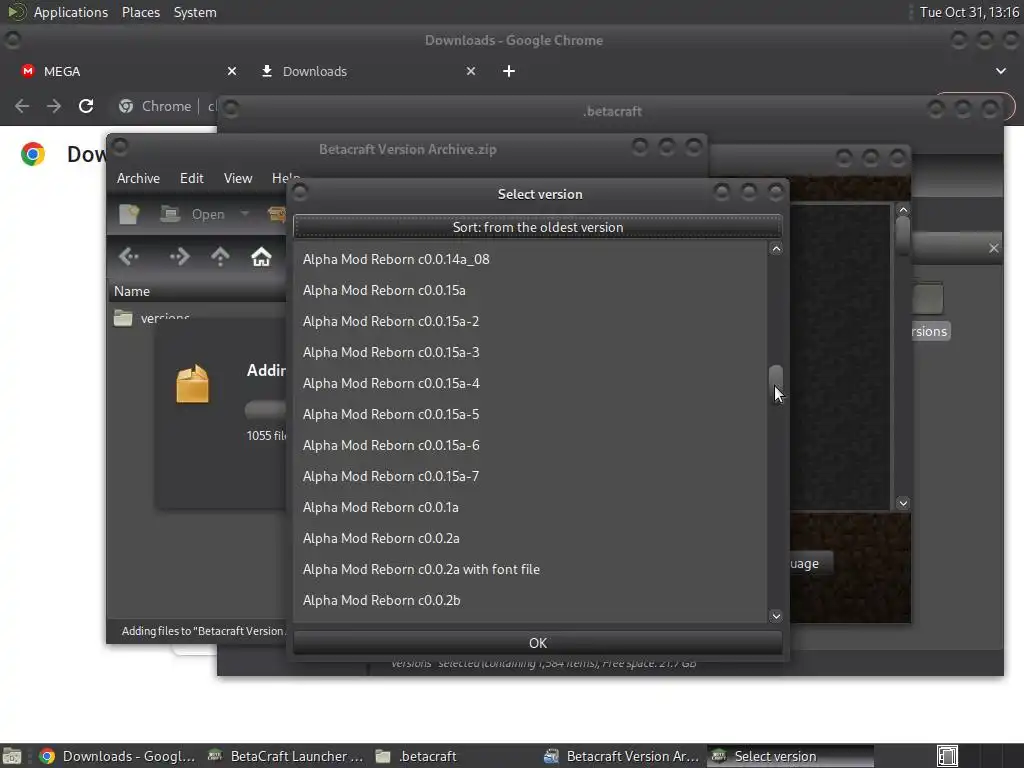Switch to BetaCraft Launcher taskbar item
The image size is (1024, 768).
tap(286, 756)
